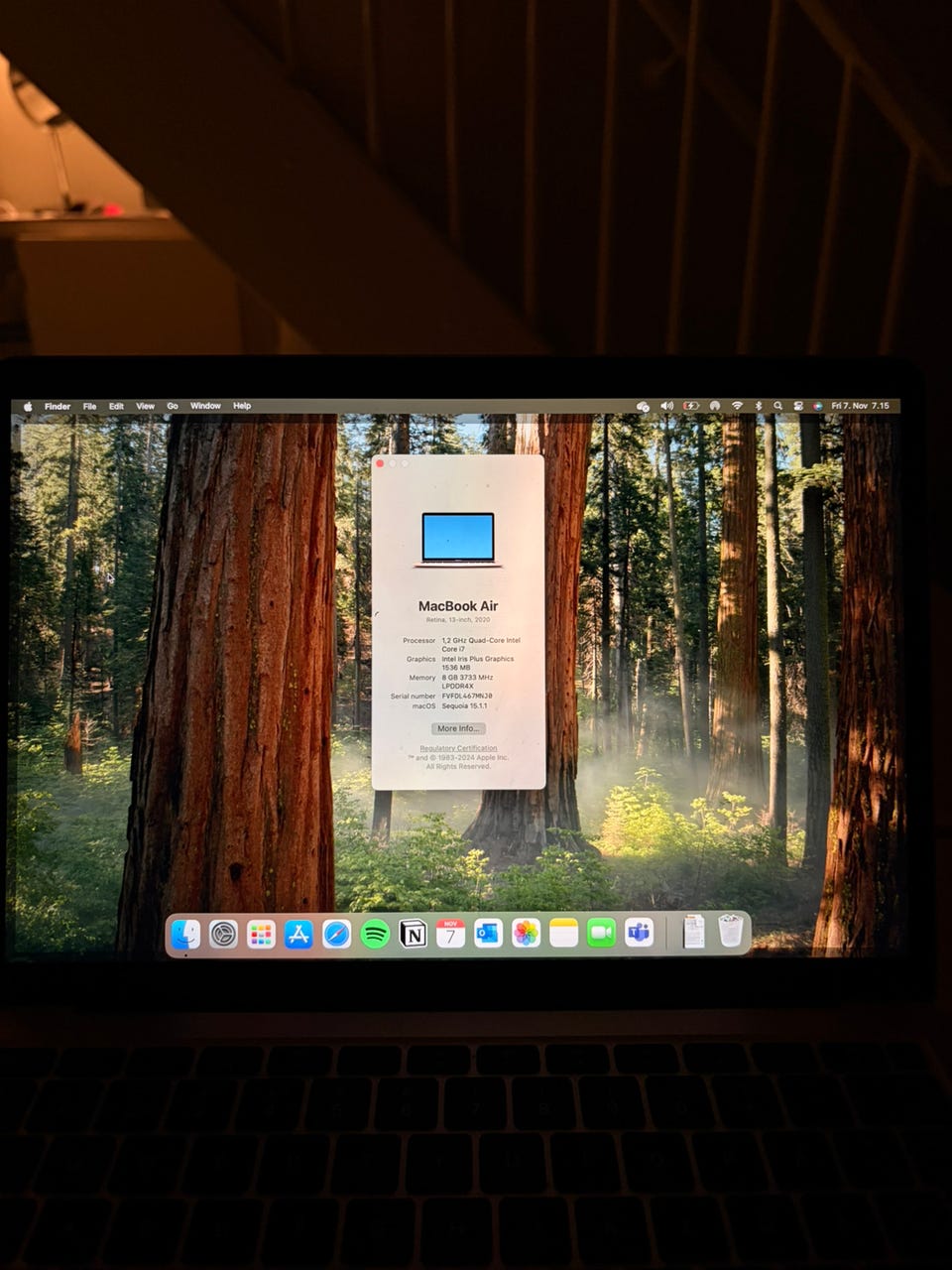This screenshot has width=952, height=1270.
Task: Open the AirDrop menu bar icon
Action: [715, 406]
